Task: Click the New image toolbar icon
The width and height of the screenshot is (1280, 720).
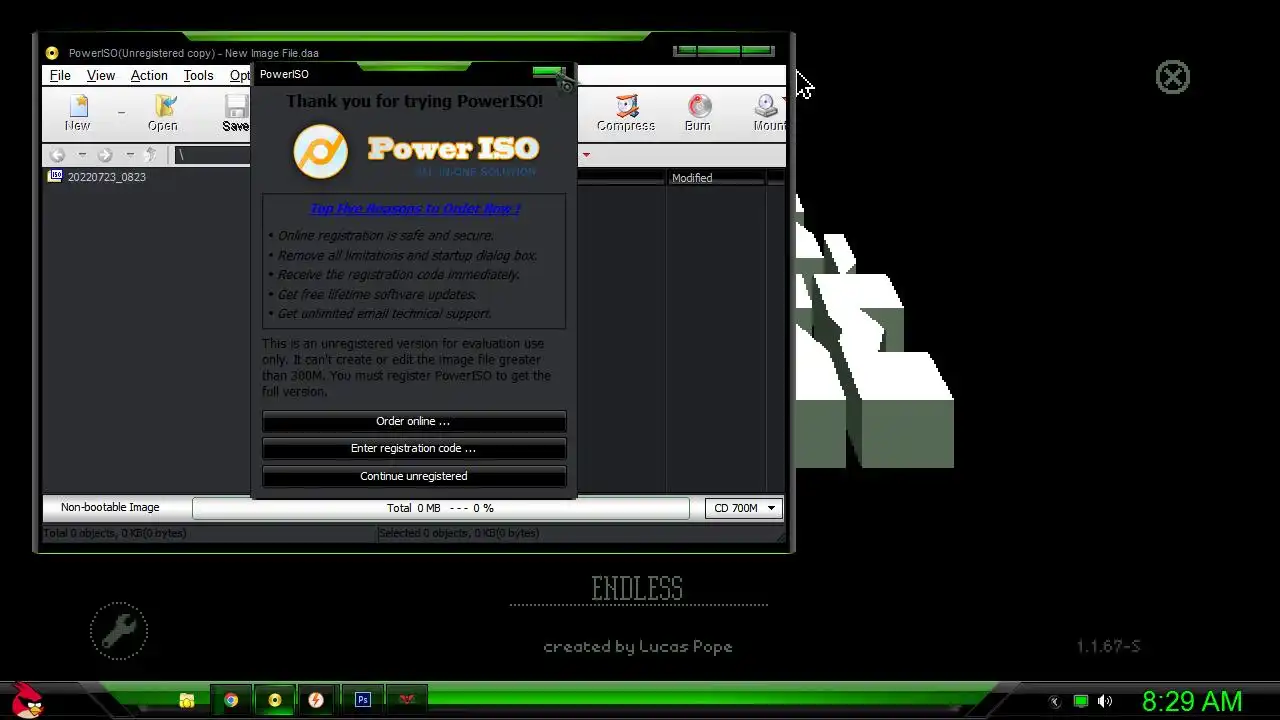Action: coord(77,112)
